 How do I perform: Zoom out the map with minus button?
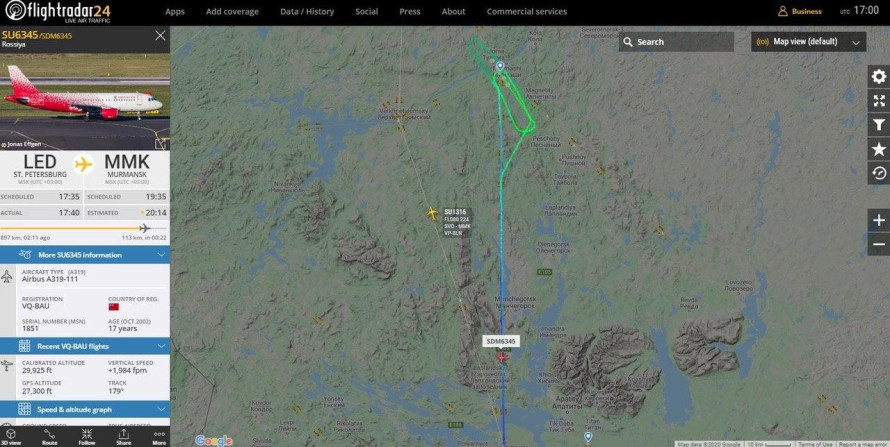point(879,244)
